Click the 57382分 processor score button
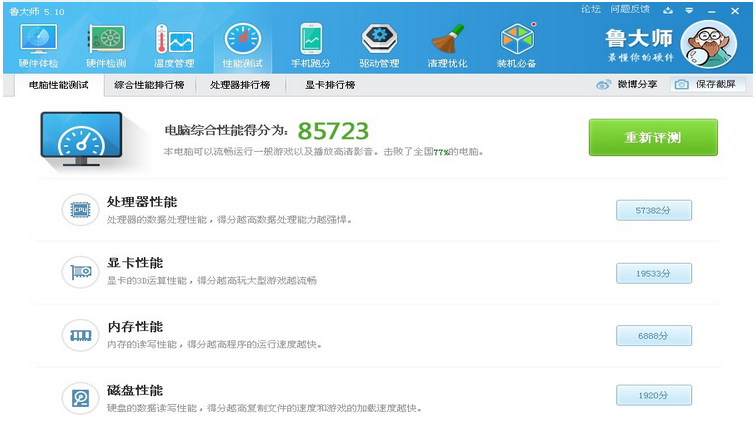The height and width of the screenshot is (447, 756). 654,210
